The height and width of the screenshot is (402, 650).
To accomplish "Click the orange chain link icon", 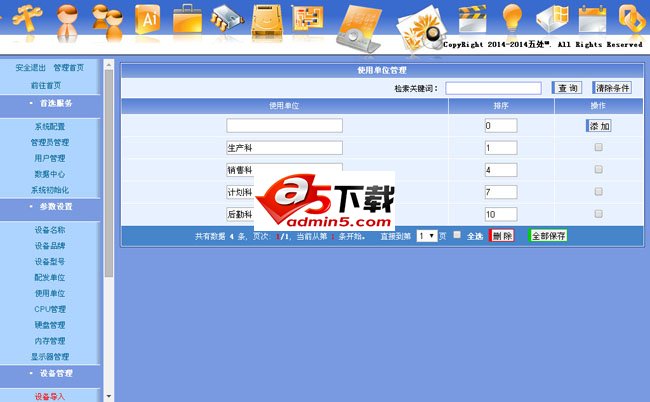I will (632, 19).
